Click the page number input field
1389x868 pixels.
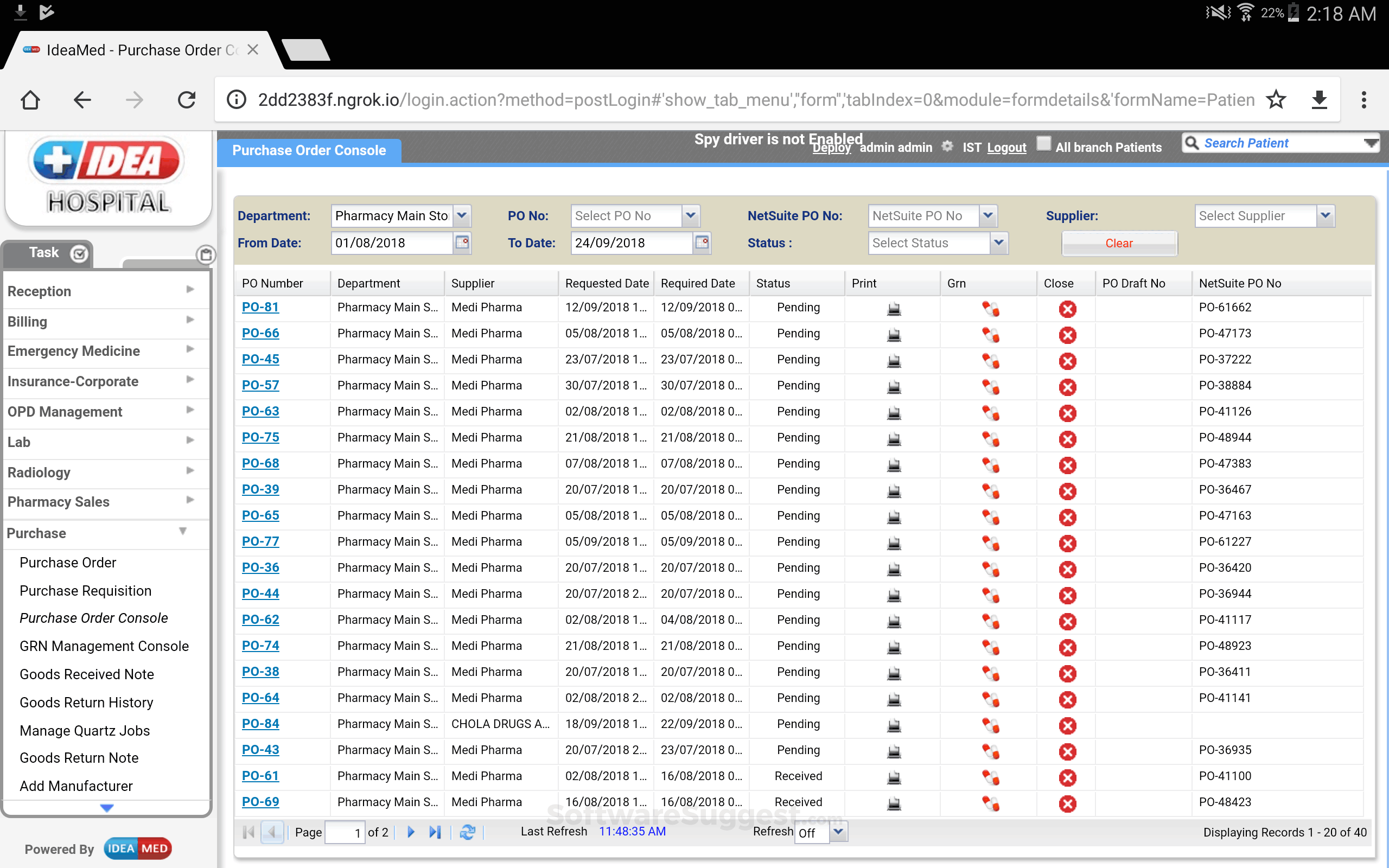pyautogui.click(x=345, y=832)
